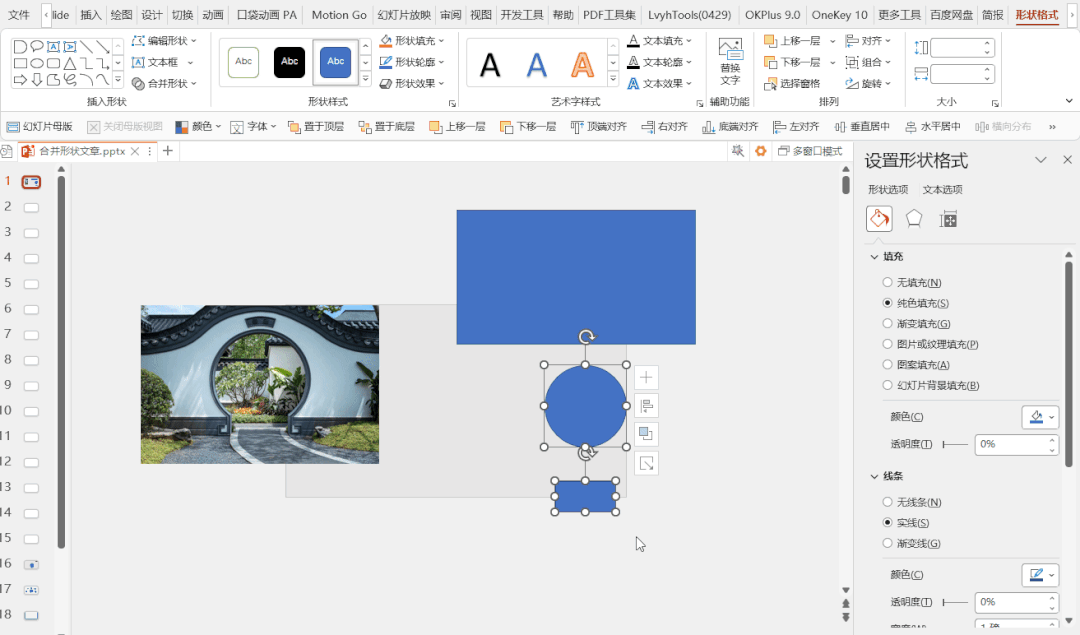
Task: Apply the blue Abc shape style
Action: coord(335,62)
